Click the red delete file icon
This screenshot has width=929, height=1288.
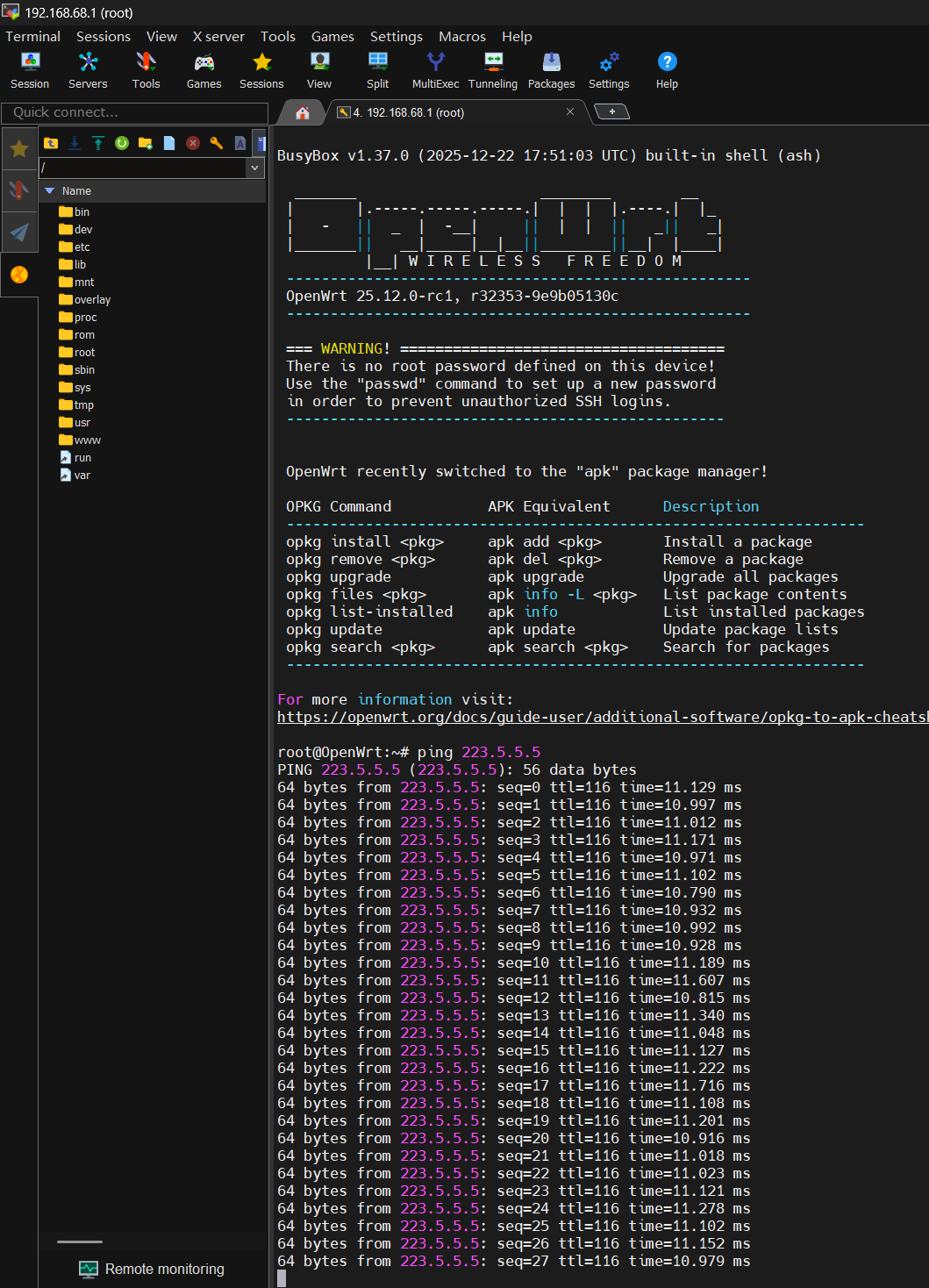pos(193,143)
